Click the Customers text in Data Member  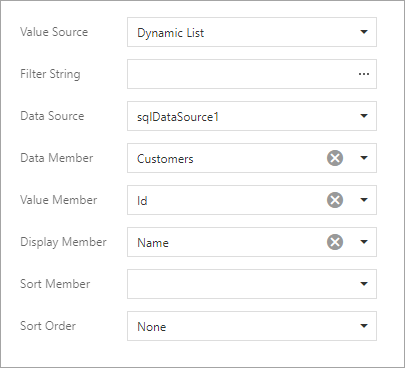(x=165, y=159)
